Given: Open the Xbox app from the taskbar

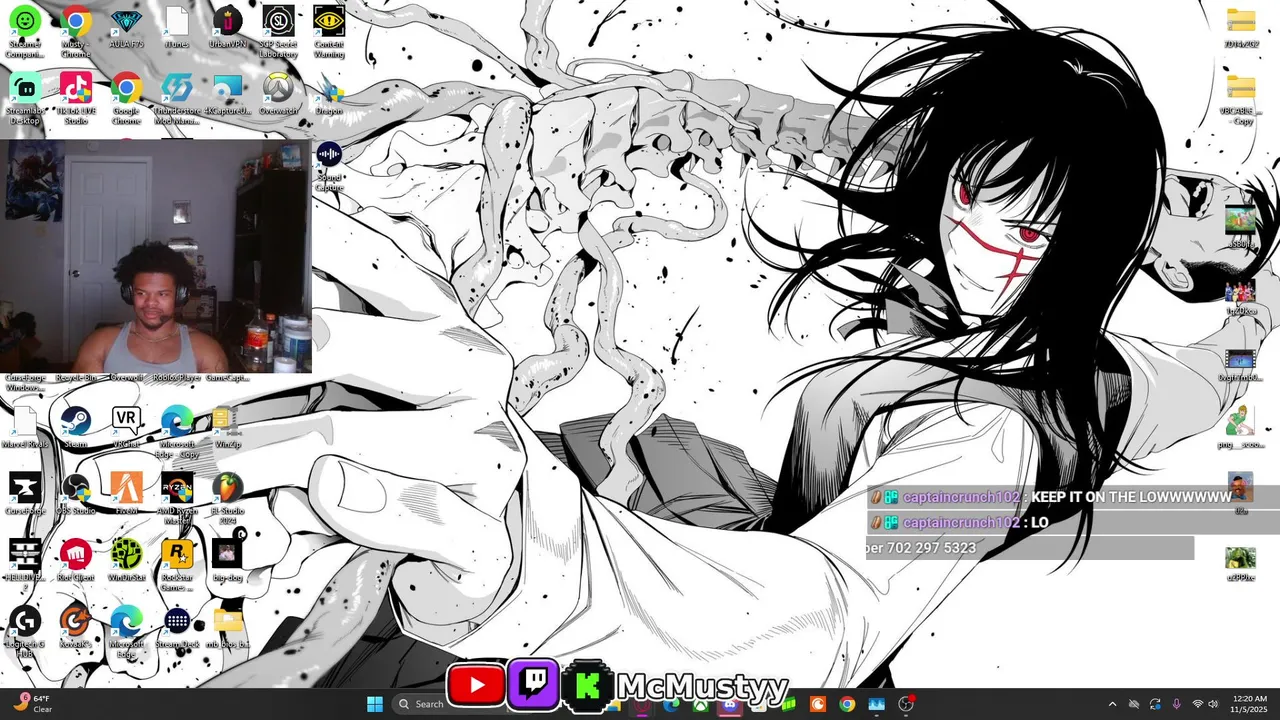Looking at the screenshot, I should (x=701, y=704).
